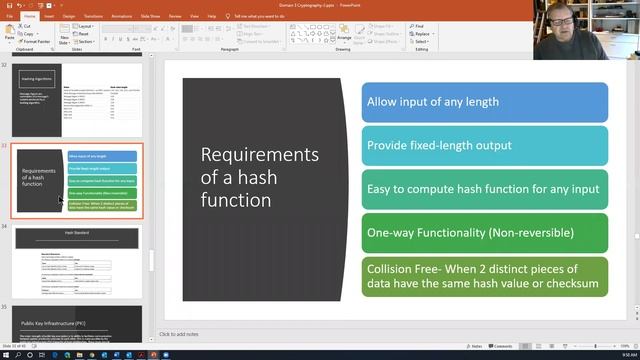Click the slide panel scroll down arrow
The height and width of the screenshot is (360, 640).
click(x=151, y=339)
